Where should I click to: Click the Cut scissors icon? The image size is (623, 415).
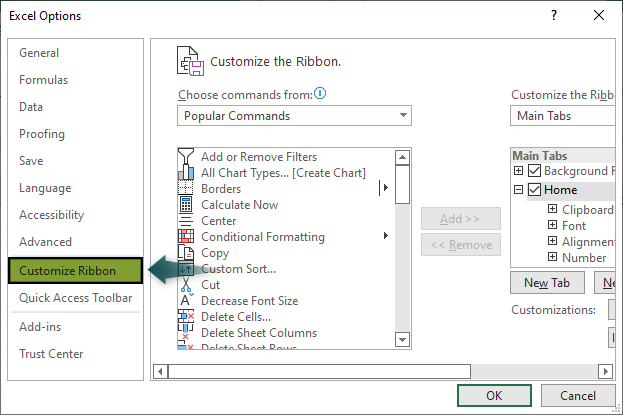[186, 285]
